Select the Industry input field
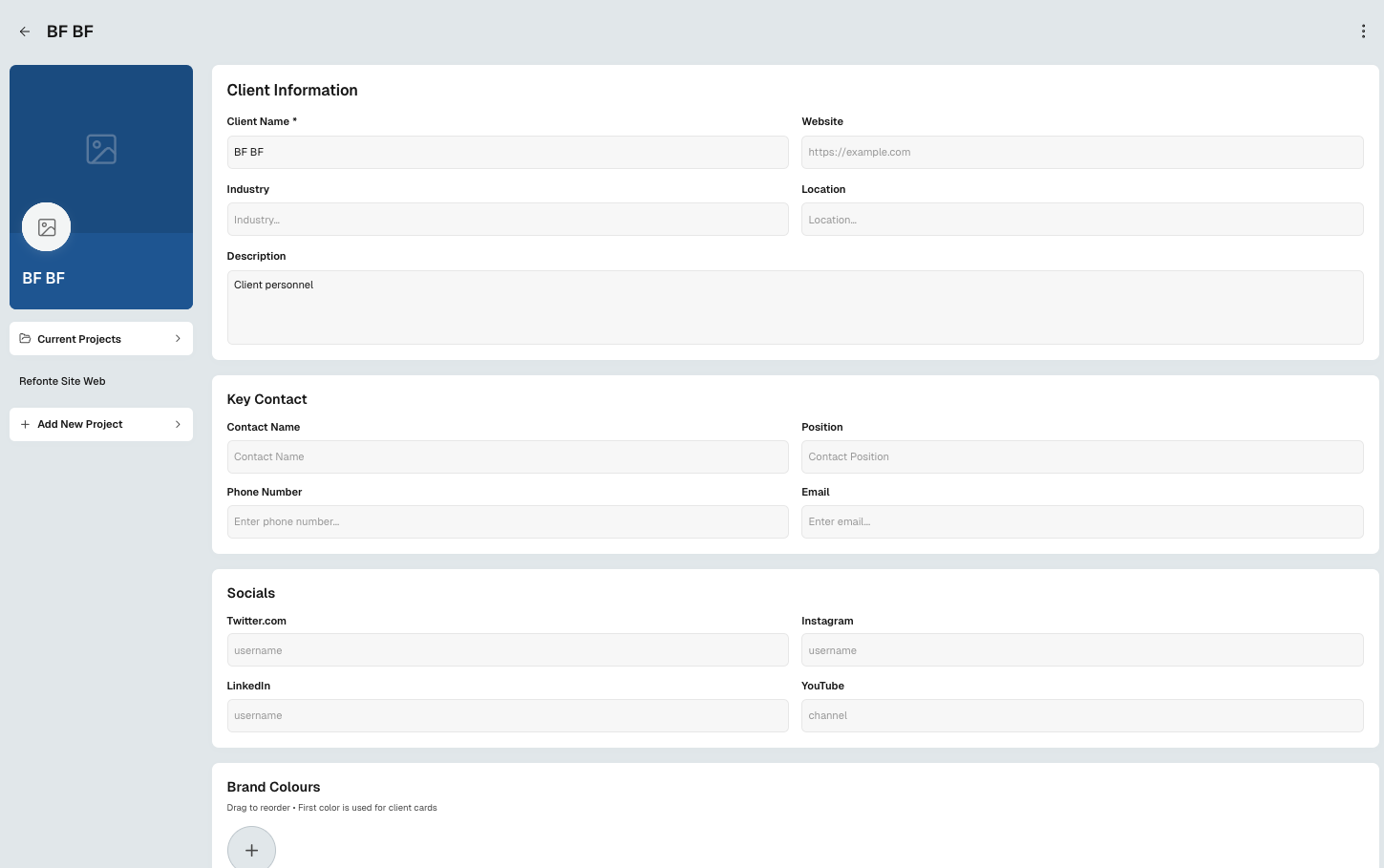The width and height of the screenshot is (1384, 868). point(507,220)
